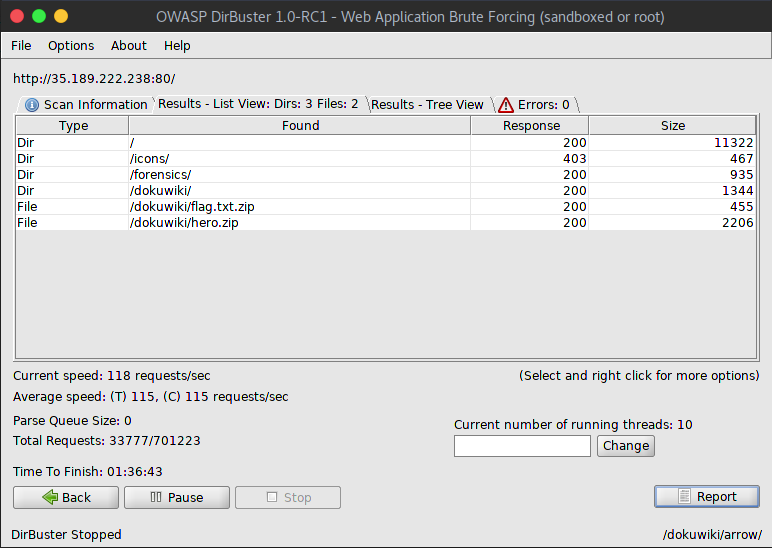Switch to the Results - List View tab

point(259,104)
